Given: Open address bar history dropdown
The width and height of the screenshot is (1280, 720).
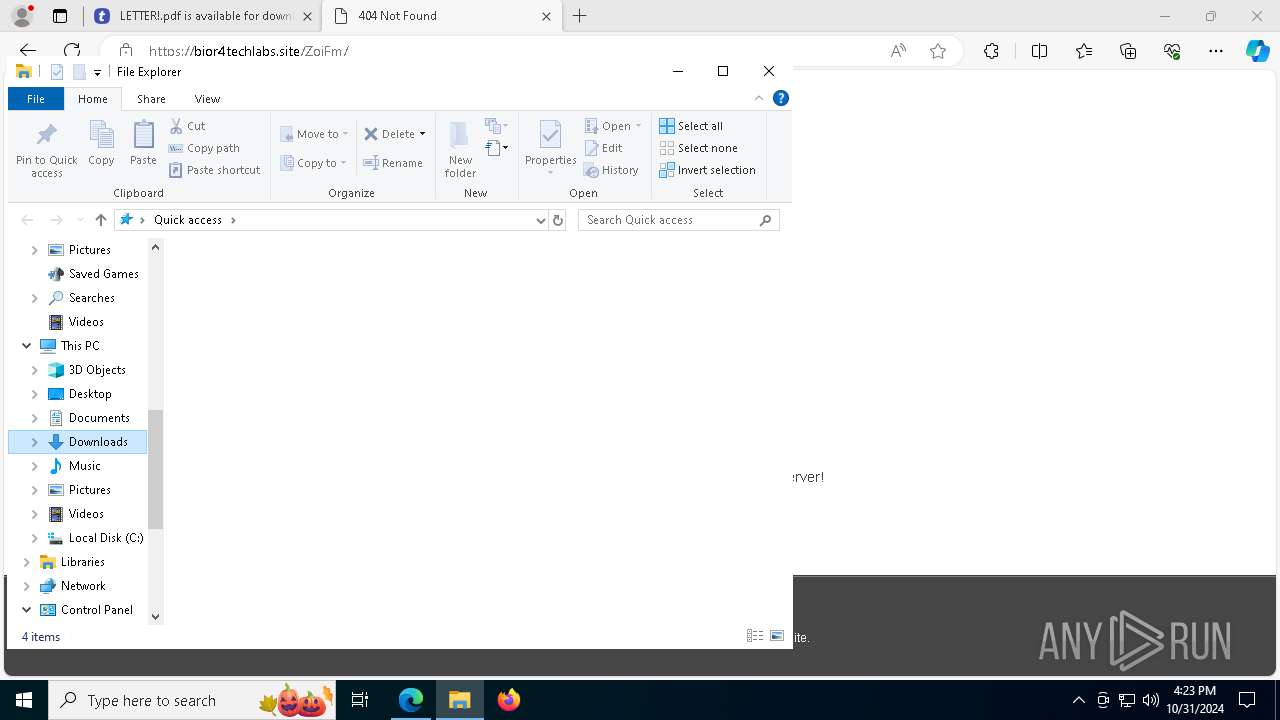Looking at the screenshot, I should (x=541, y=220).
